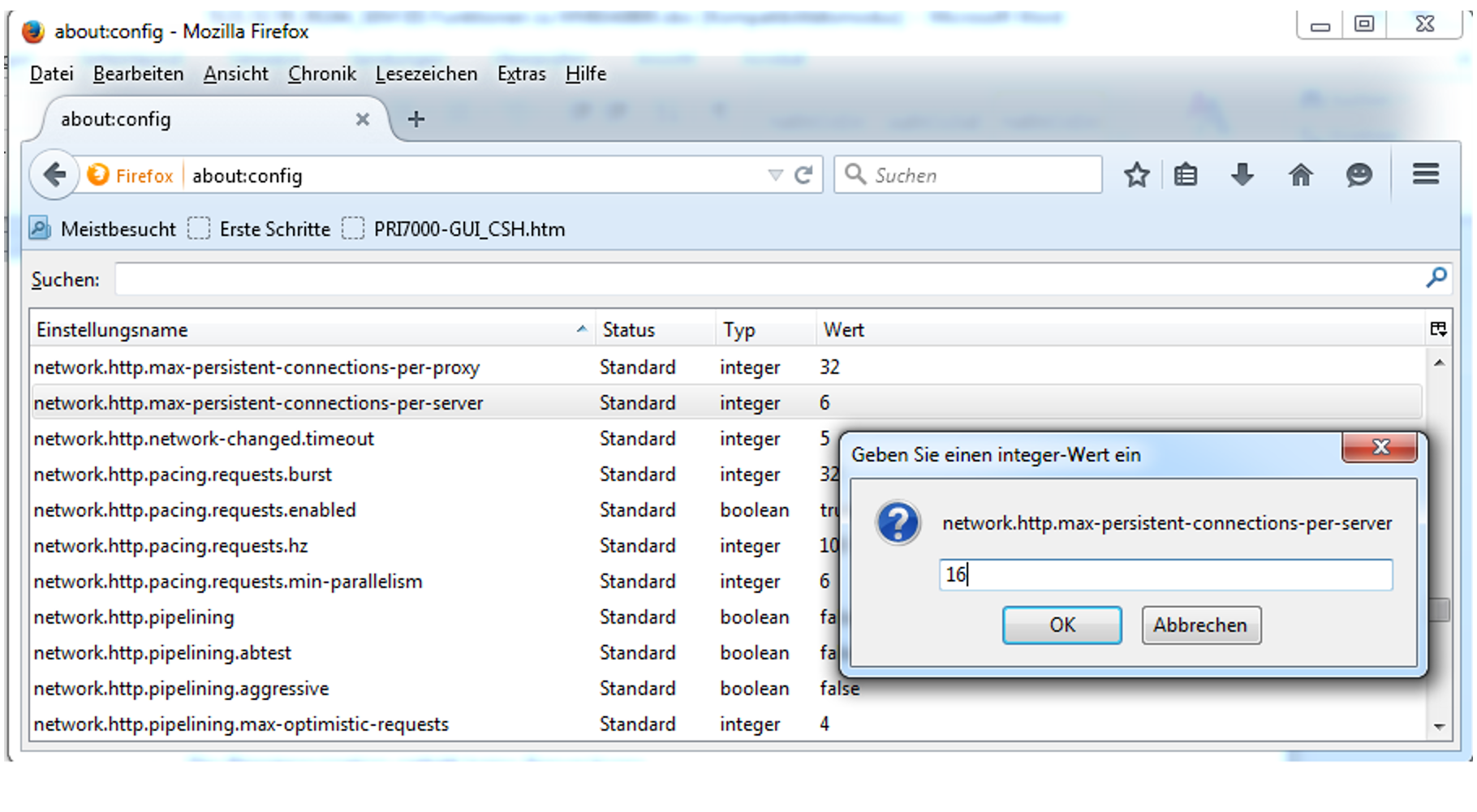Reload the page with the refresh icon
This screenshot has width=1477, height=812.
tap(803, 175)
